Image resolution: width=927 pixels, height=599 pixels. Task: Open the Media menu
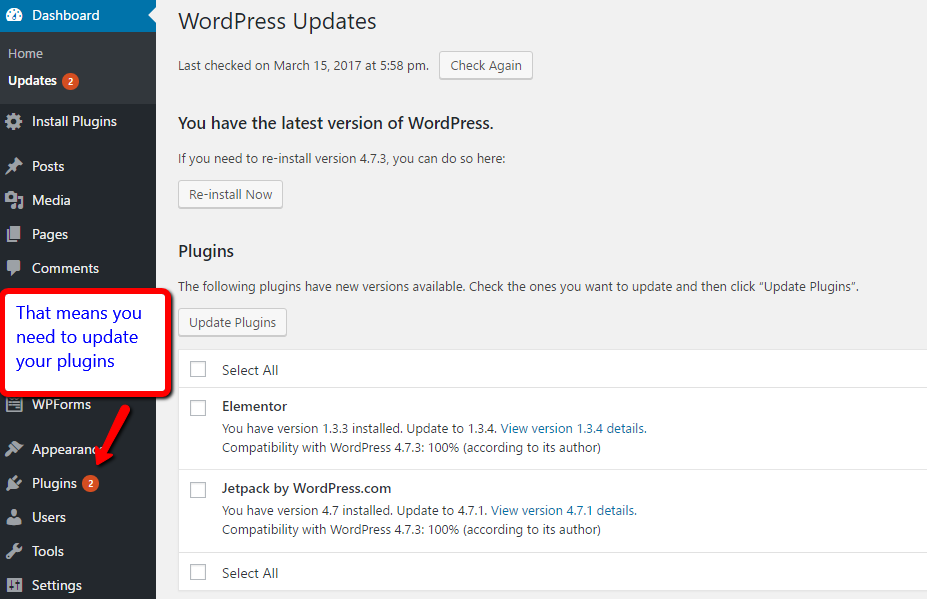coord(78,200)
